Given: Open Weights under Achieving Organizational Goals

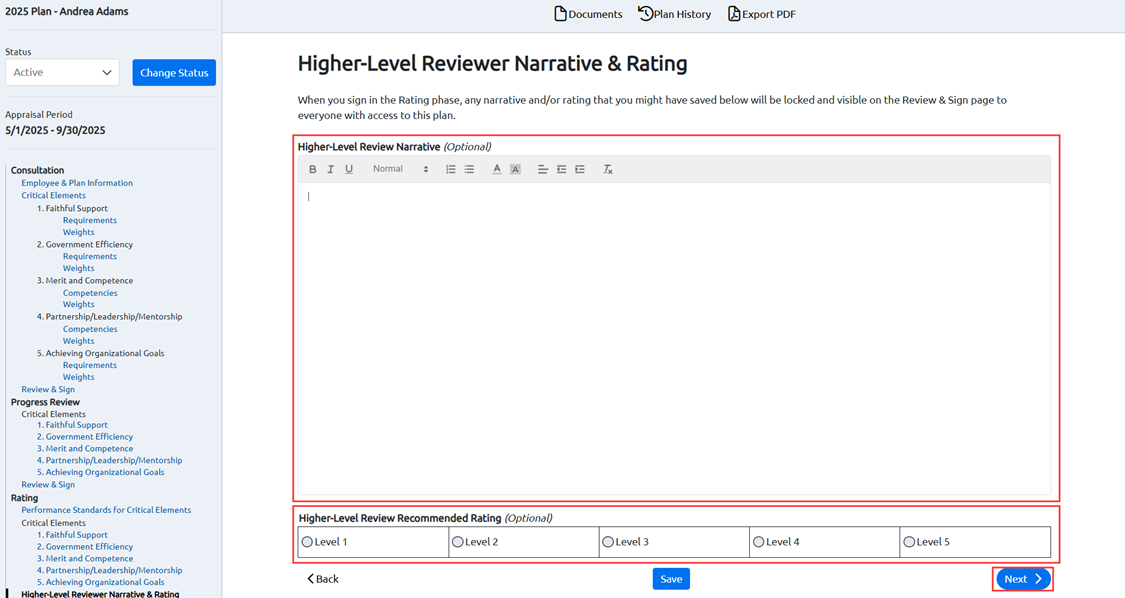Looking at the screenshot, I should pyautogui.click(x=78, y=377).
